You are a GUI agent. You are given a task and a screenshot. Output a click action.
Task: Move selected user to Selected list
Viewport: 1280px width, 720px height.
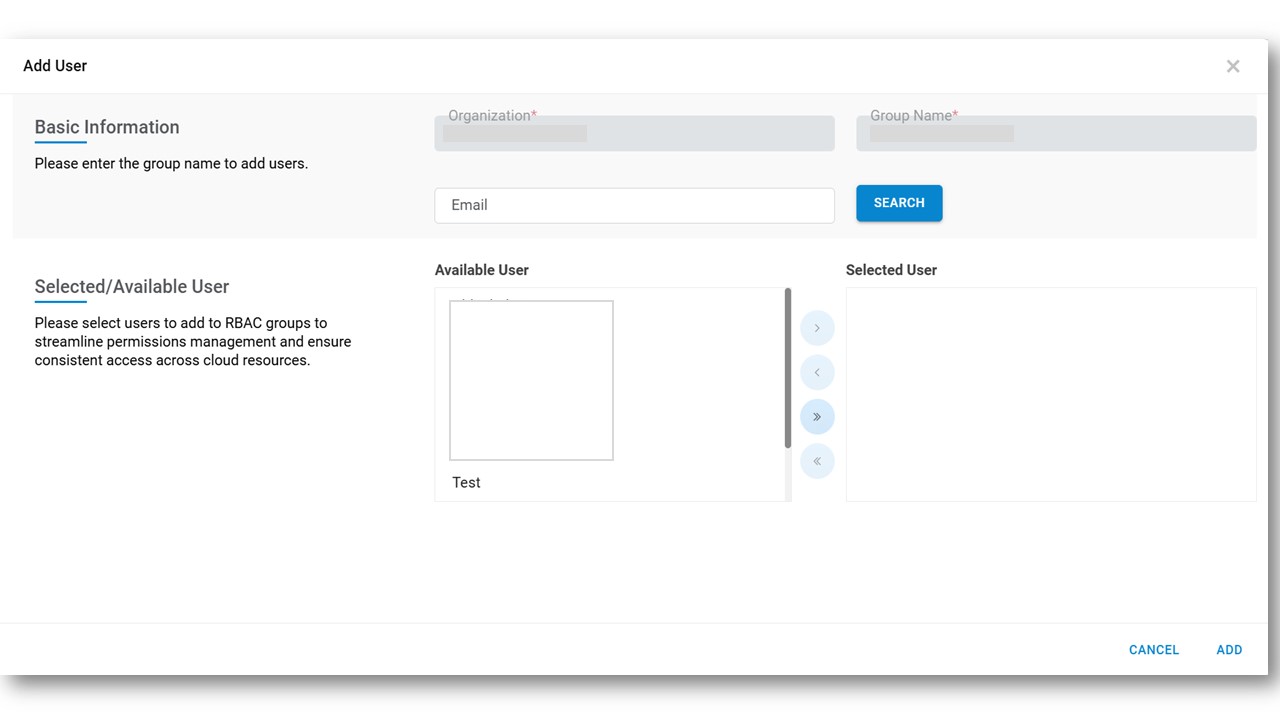(817, 328)
